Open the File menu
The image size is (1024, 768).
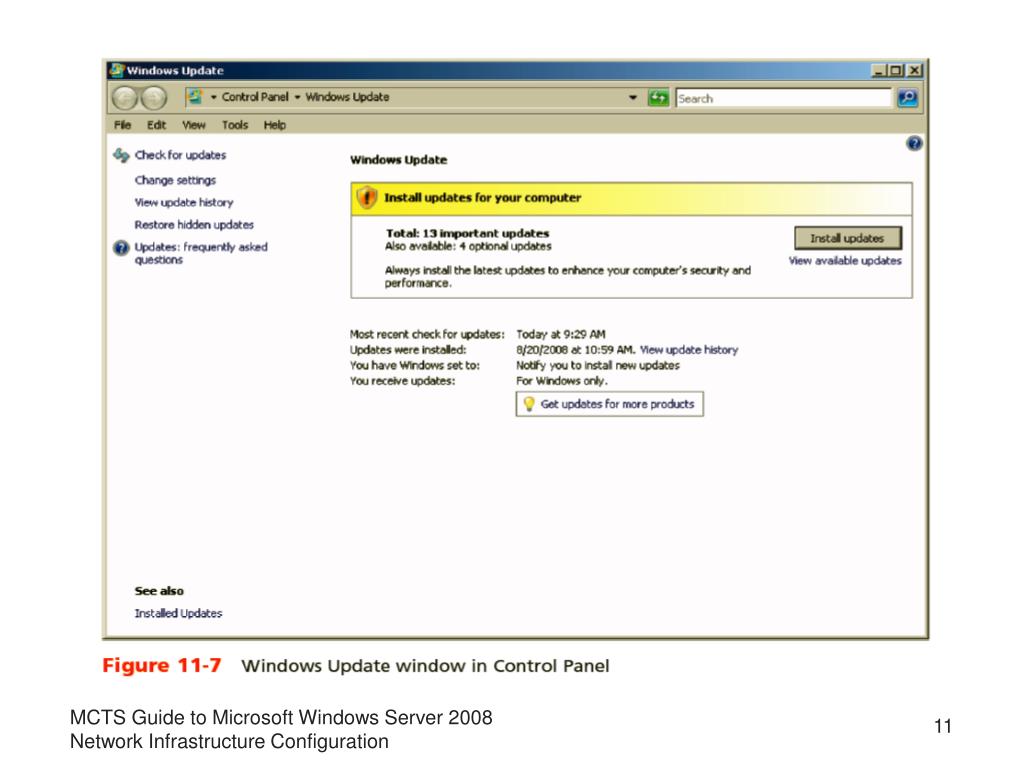click(x=122, y=125)
